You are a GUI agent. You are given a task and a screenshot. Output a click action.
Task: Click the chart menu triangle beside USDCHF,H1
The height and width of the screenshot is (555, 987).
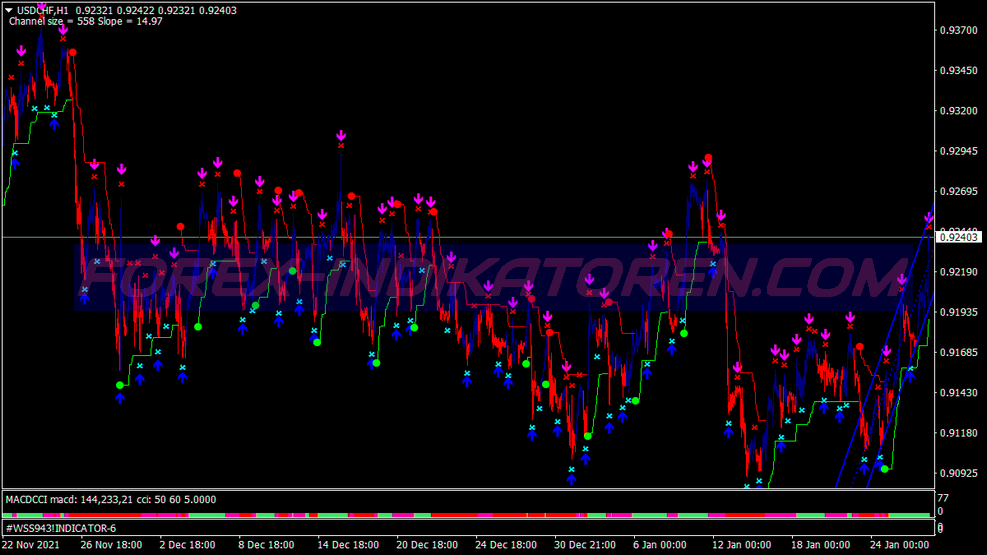point(9,10)
